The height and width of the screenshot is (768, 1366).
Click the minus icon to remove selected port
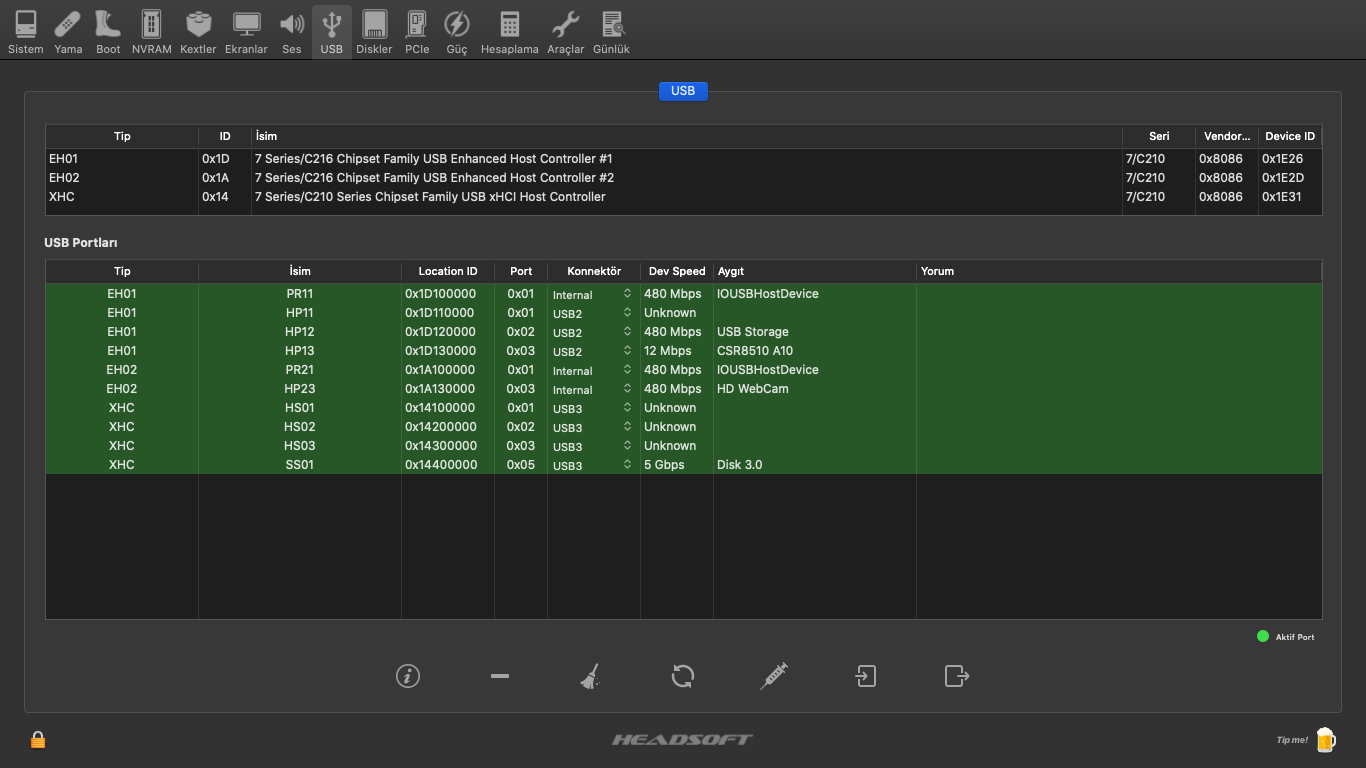500,676
